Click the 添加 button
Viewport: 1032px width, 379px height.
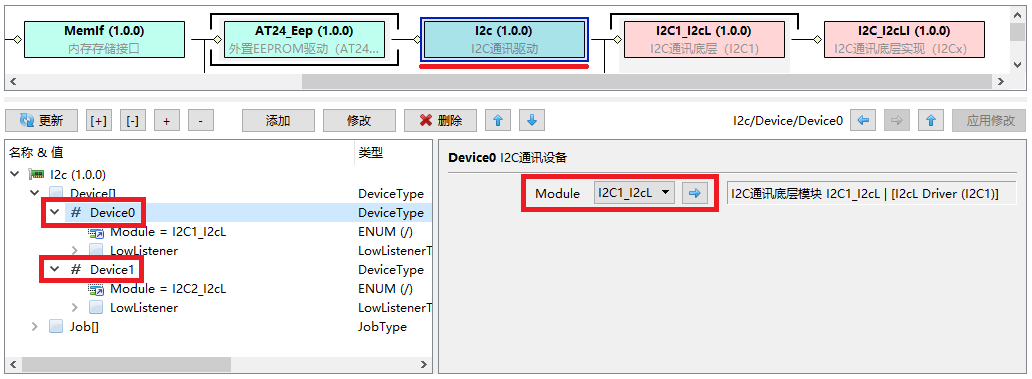[278, 120]
